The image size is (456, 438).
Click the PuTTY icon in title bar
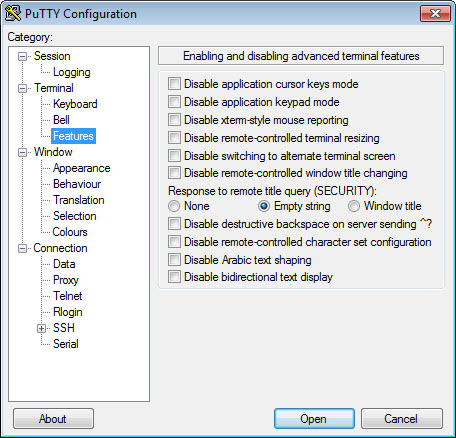(x=13, y=13)
